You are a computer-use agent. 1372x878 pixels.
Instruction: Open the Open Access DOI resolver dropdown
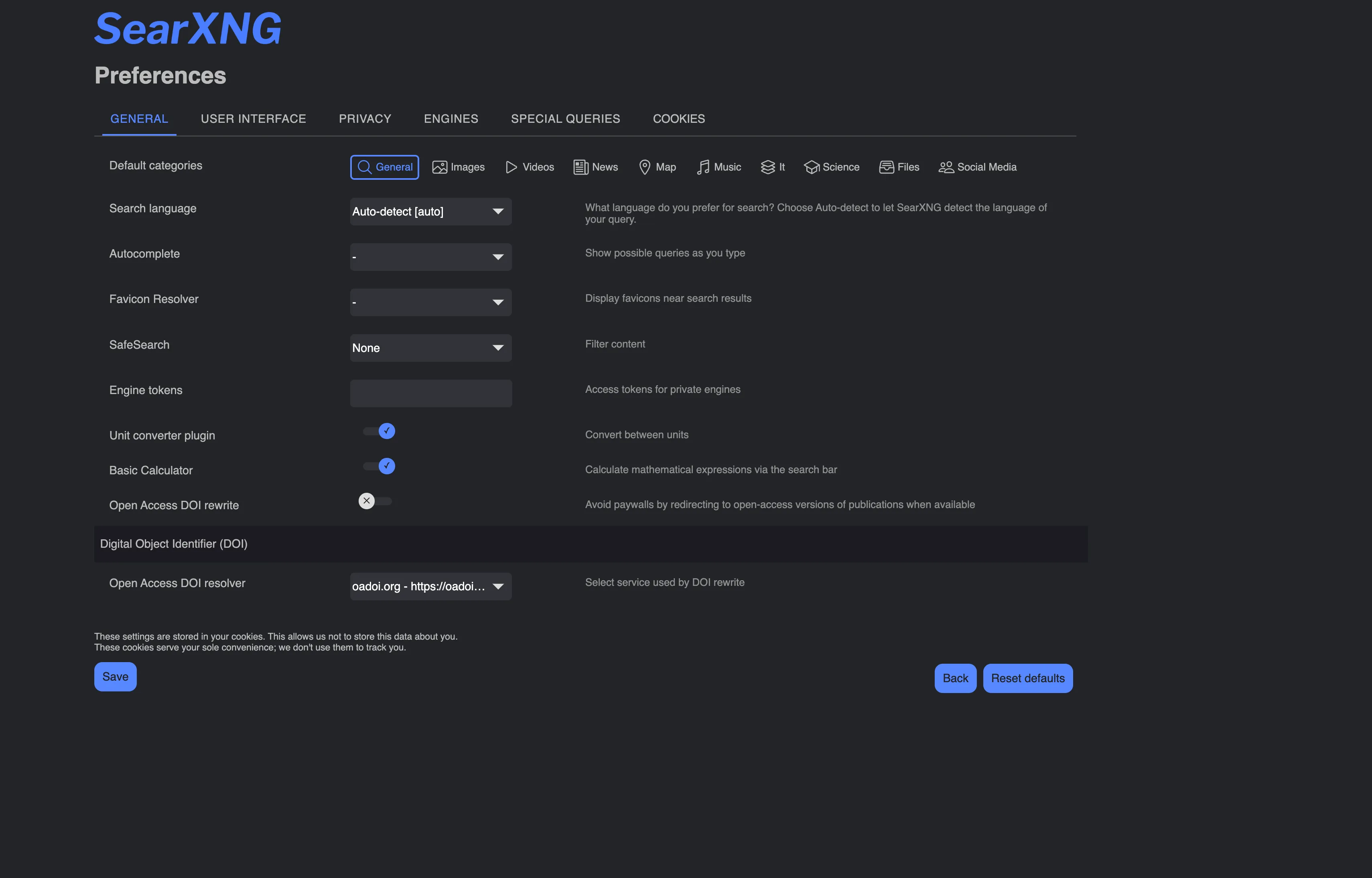(430, 586)
